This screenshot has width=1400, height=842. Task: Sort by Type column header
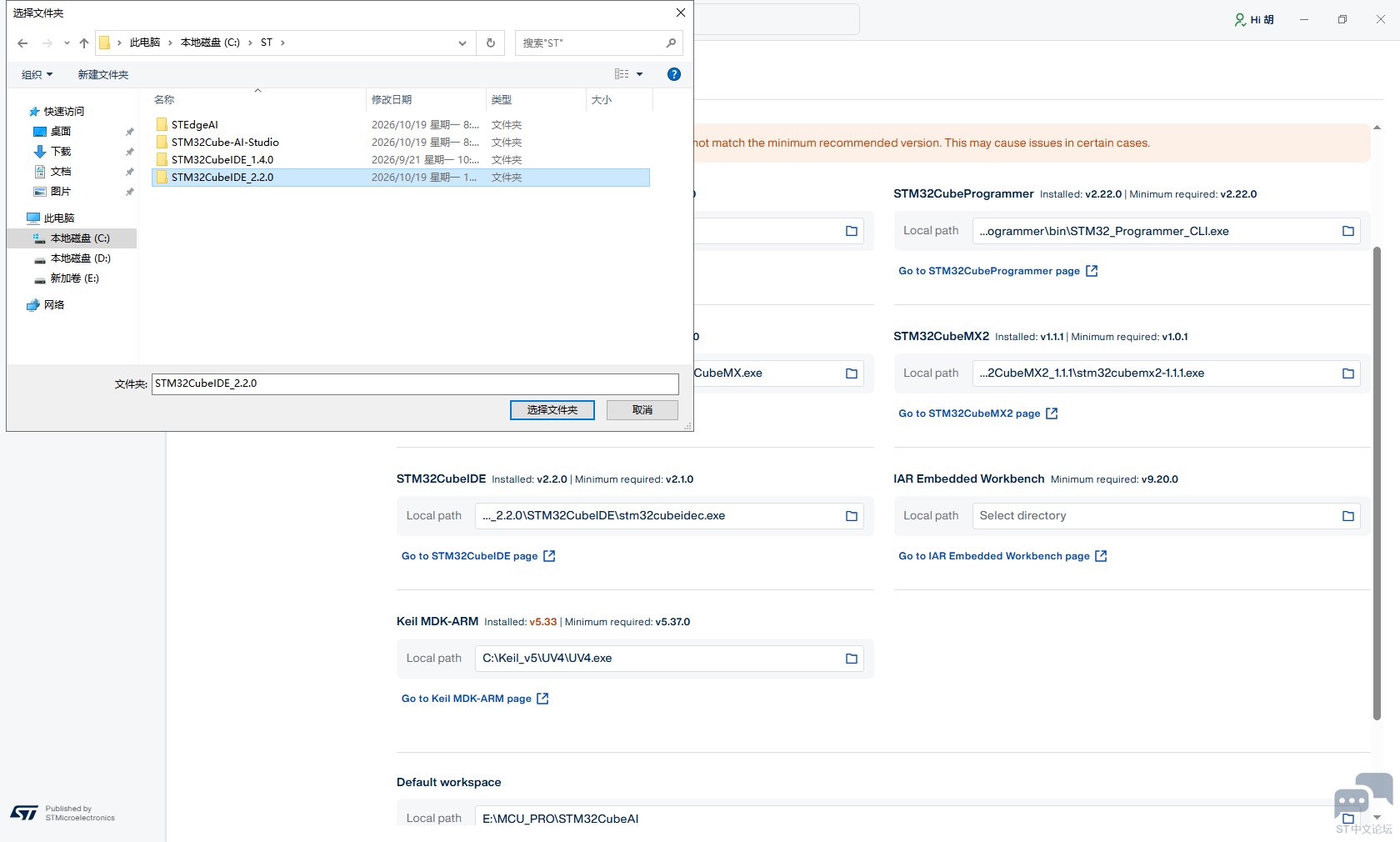(536, 99)
